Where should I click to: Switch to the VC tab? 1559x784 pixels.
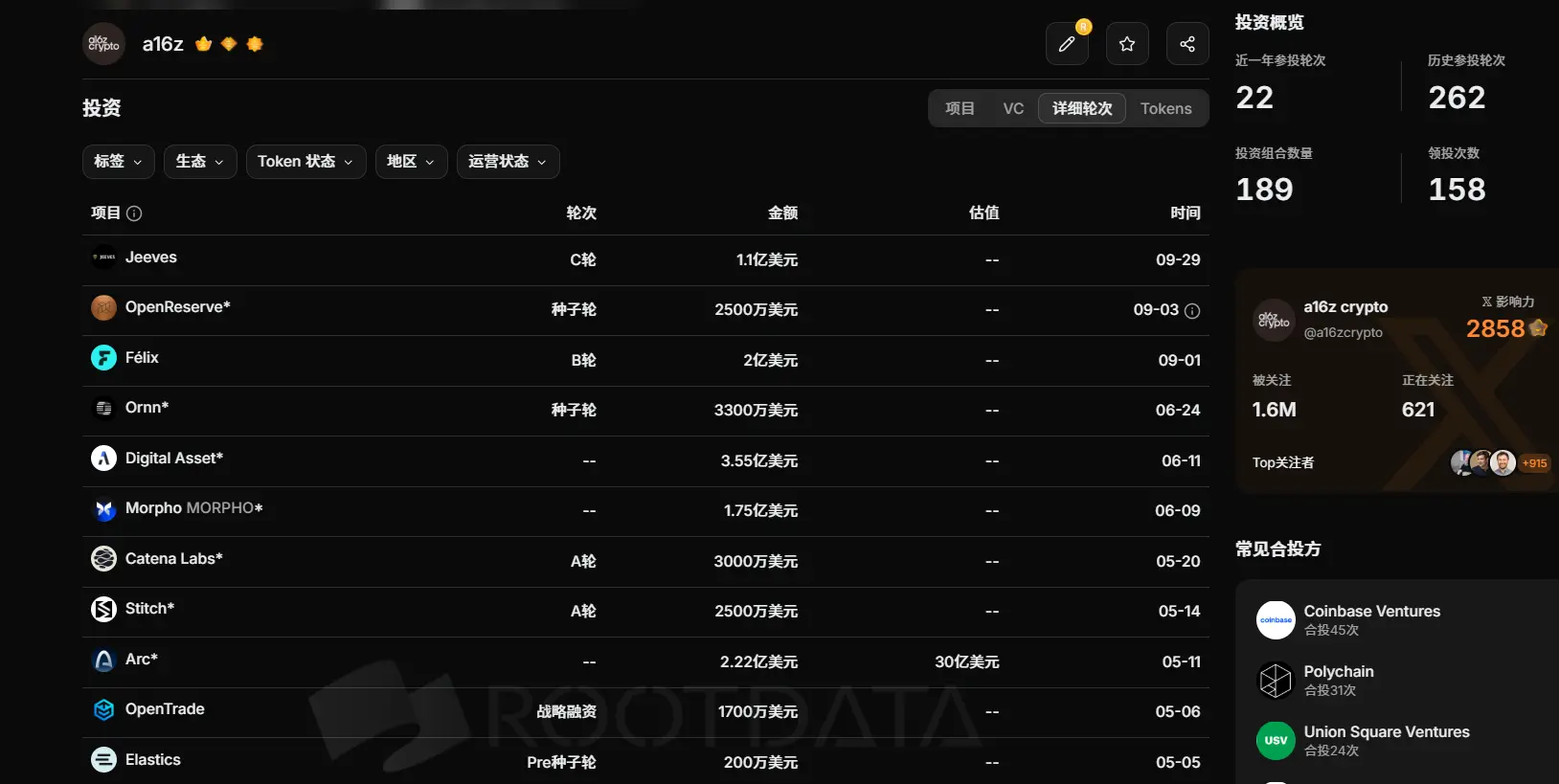click(x=1013, y=109)
